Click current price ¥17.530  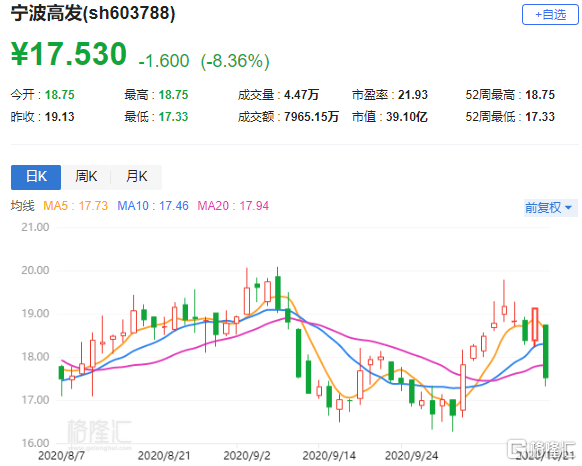click(69, 54)
